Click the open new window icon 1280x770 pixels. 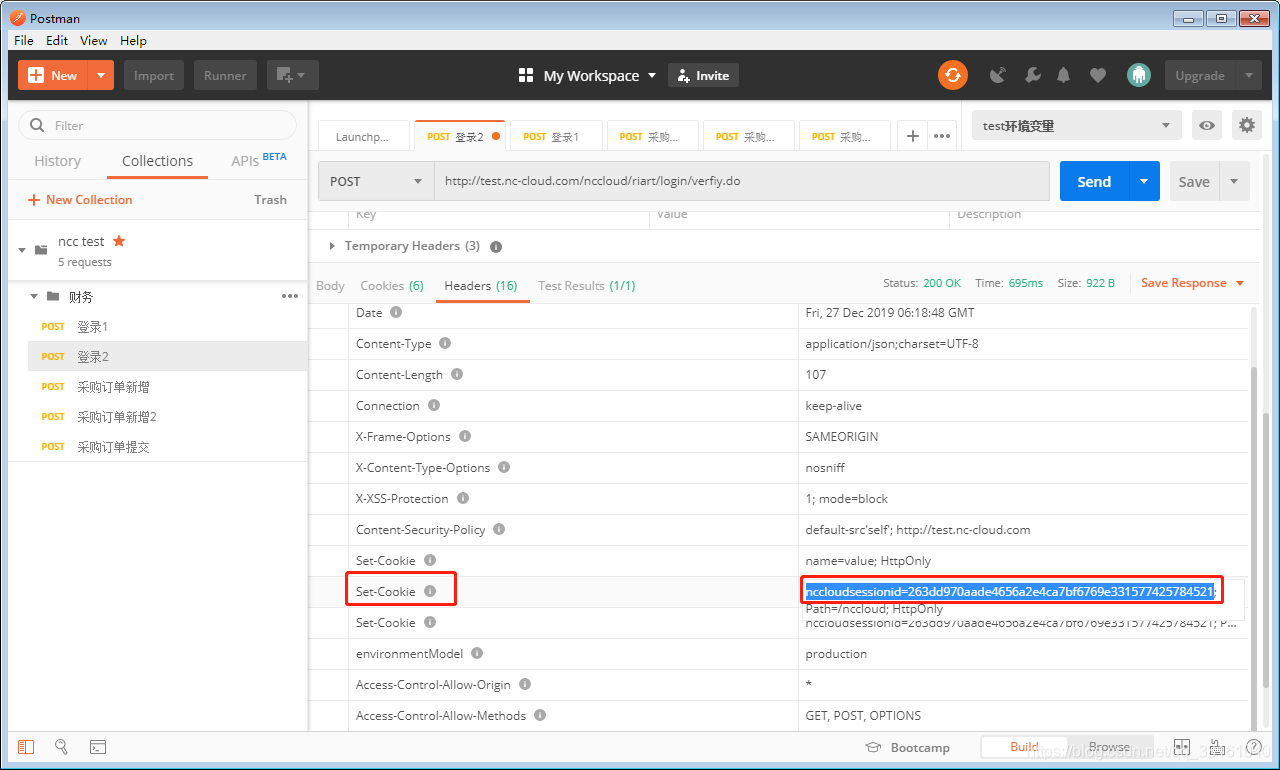(292, 75)
